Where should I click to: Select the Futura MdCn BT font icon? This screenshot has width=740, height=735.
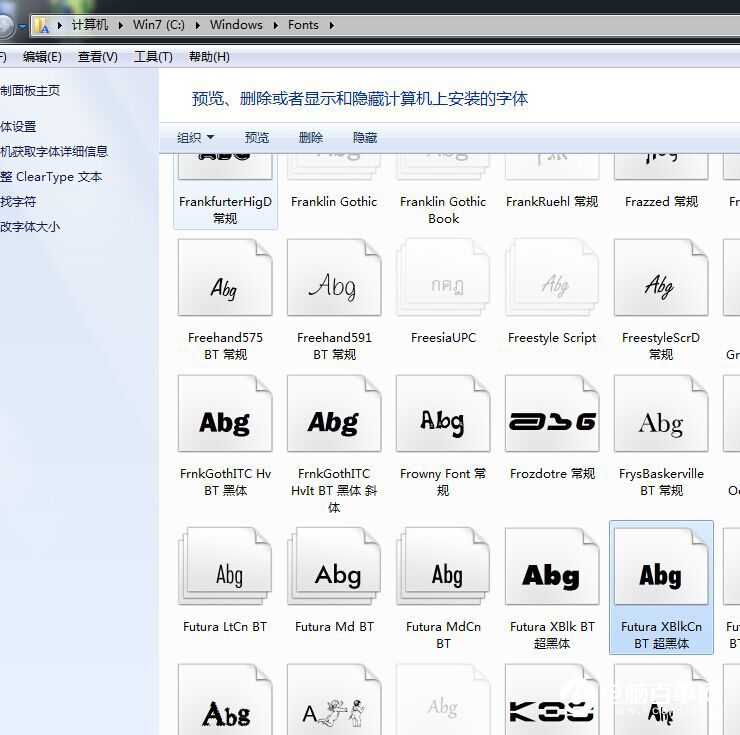[443, 566]
